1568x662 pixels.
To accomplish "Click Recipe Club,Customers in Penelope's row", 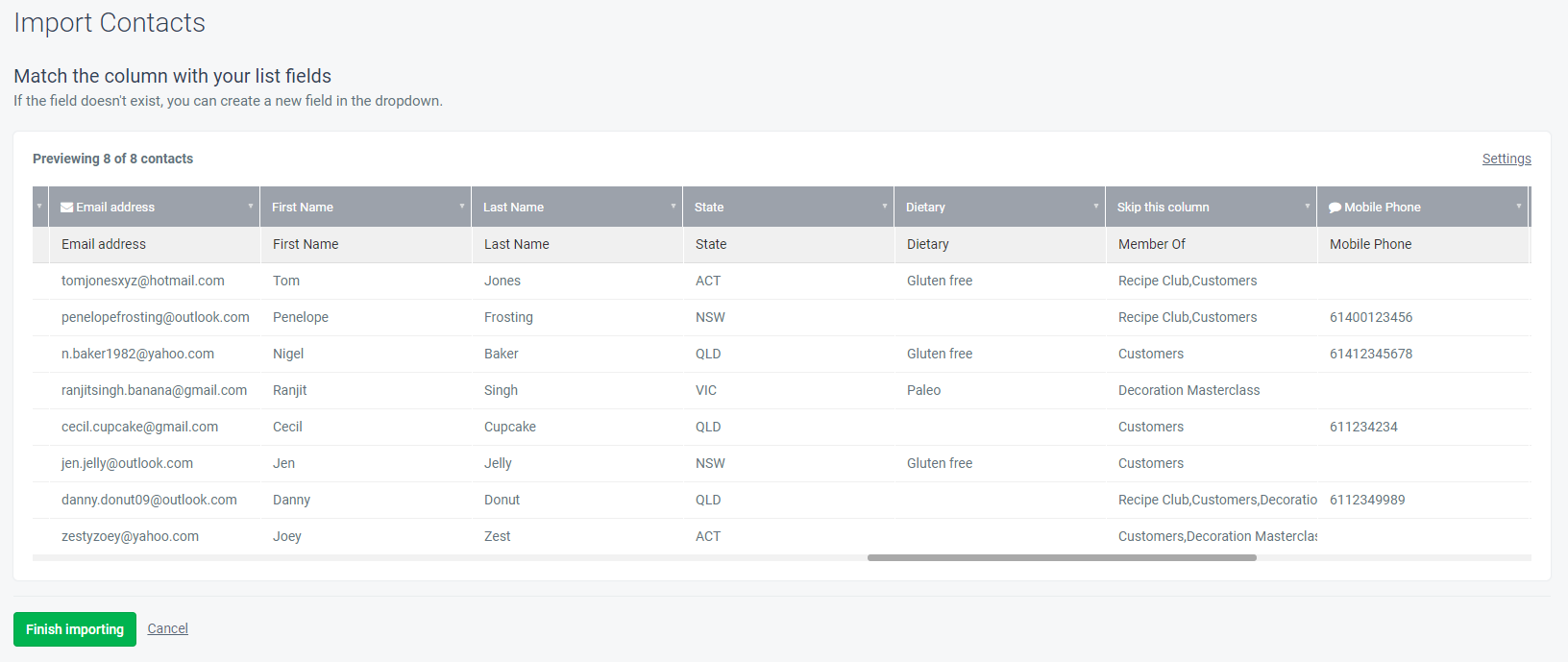I will tap(1188, 317).
